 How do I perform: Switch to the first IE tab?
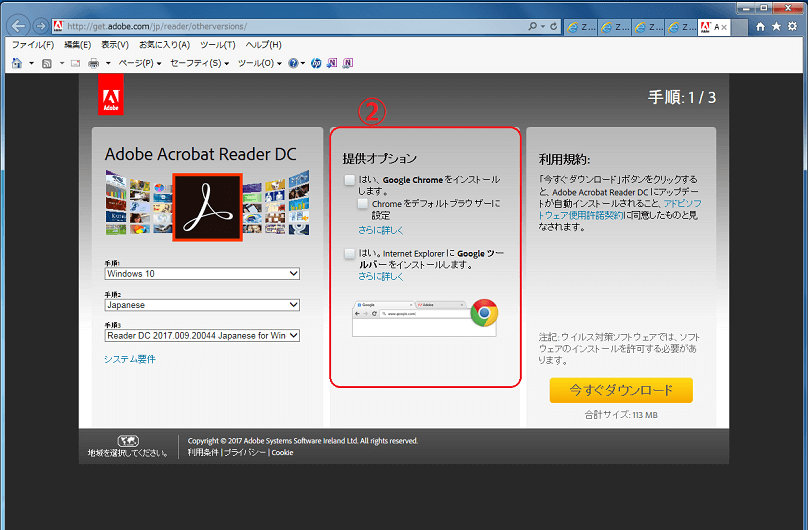(581, 27)
